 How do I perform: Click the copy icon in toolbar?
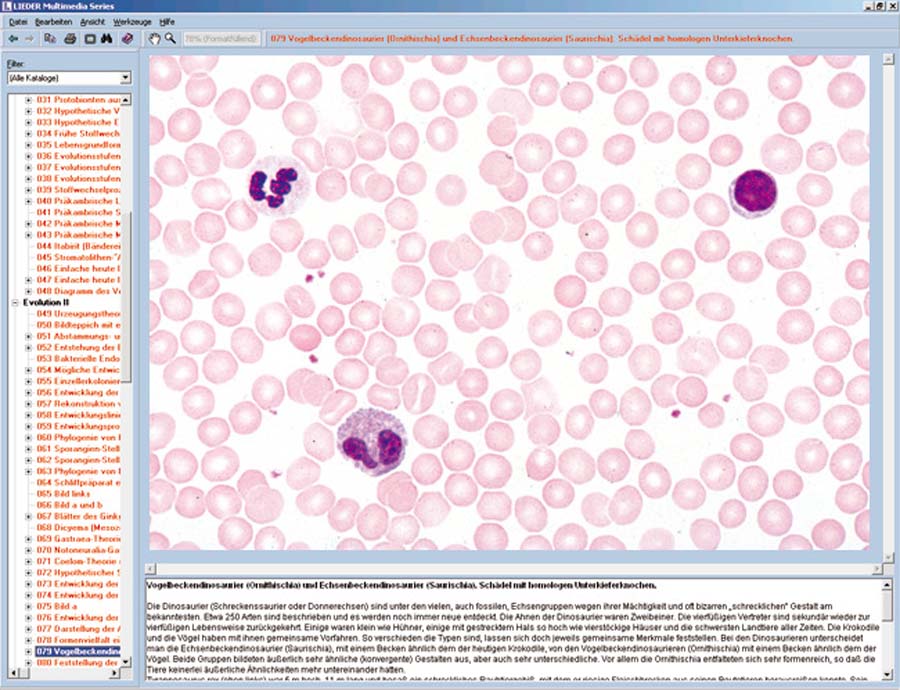click(52, 38)
